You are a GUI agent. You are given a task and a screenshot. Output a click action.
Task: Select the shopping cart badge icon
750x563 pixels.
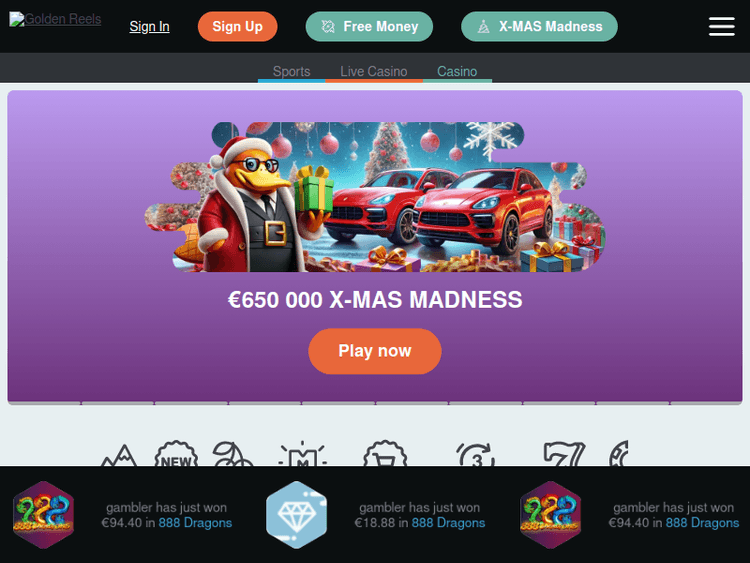coord(385,453)
